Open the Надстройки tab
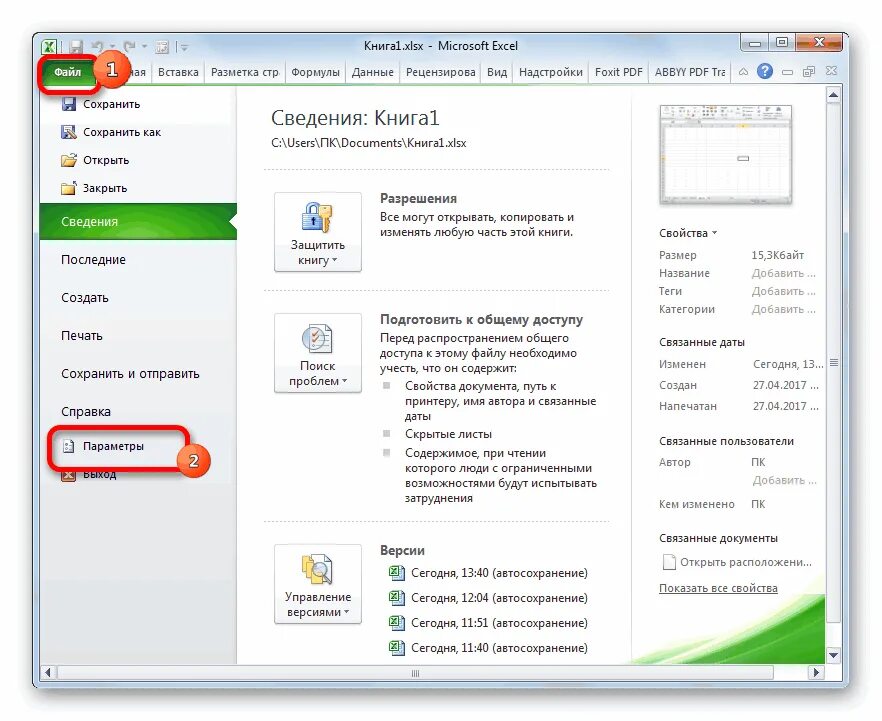The height and width of the screenshot is (721, 882). coord(551,72)
